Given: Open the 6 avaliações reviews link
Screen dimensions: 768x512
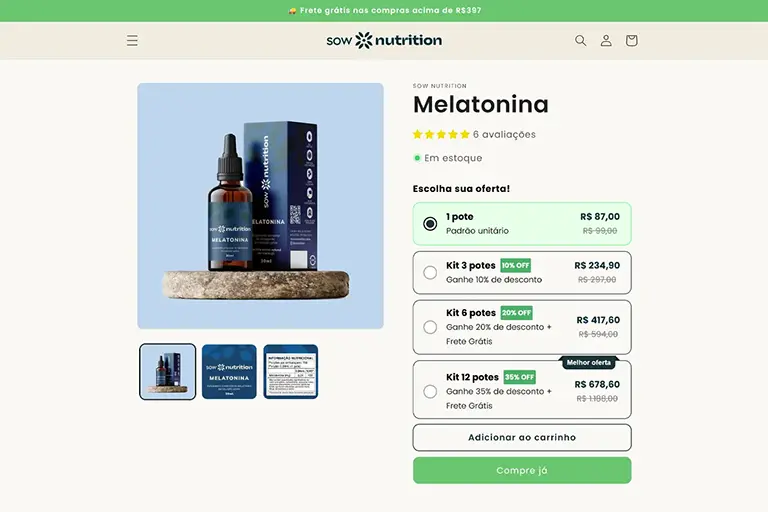Looking at the screenshot, I should pyautogui.click(x=504, y=134).
